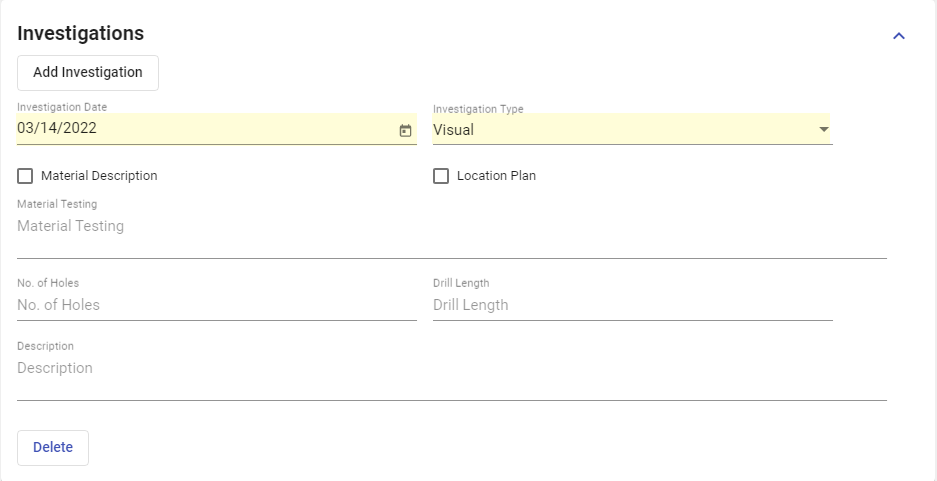Image resolution: width=937 pixels, height=481 pixels.
Task: Click the Add Investigation button
Action: click(88, 73)
